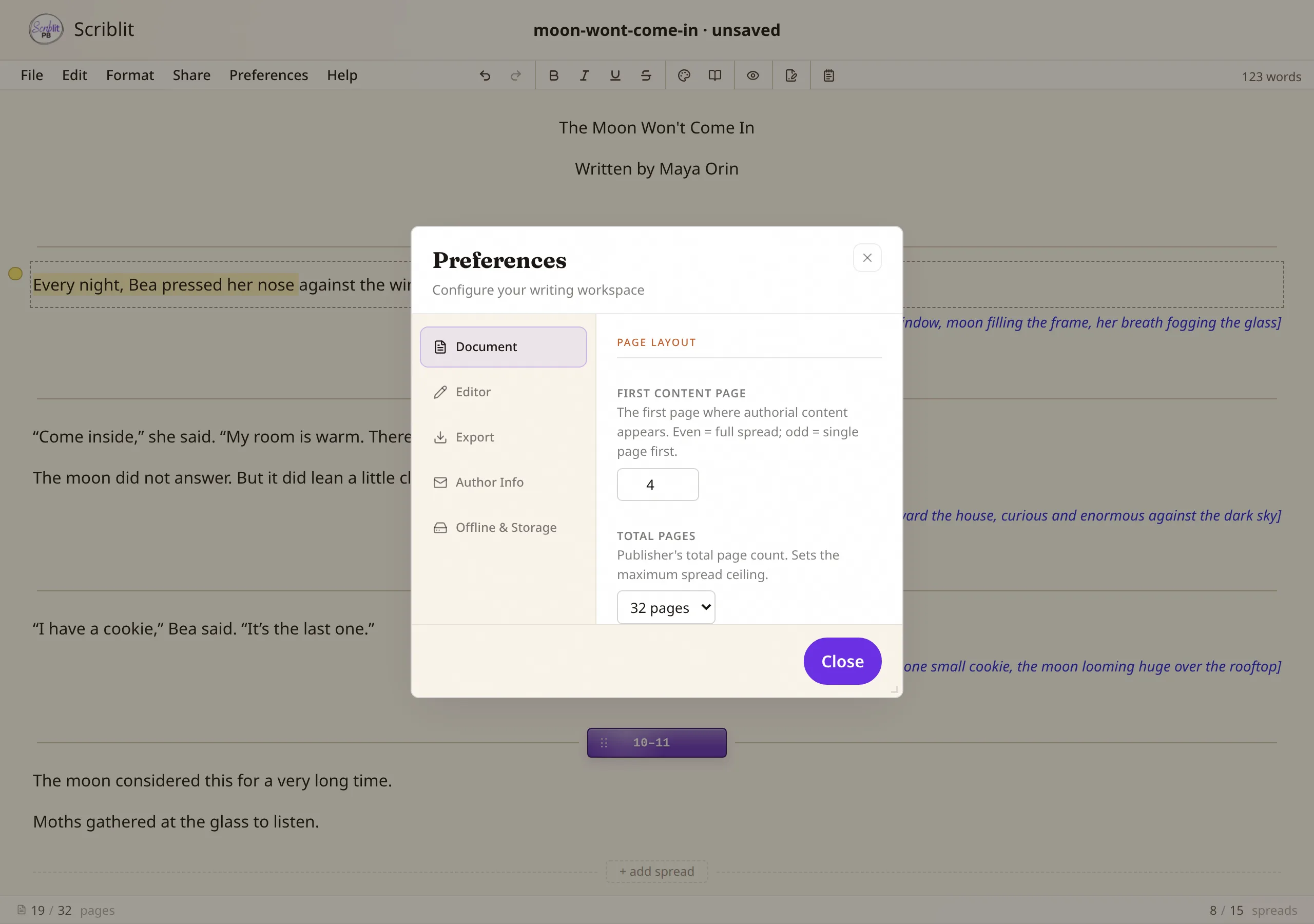1314x924 pixels.
Task: Open the theme palette icon
Action: point(684,75)
